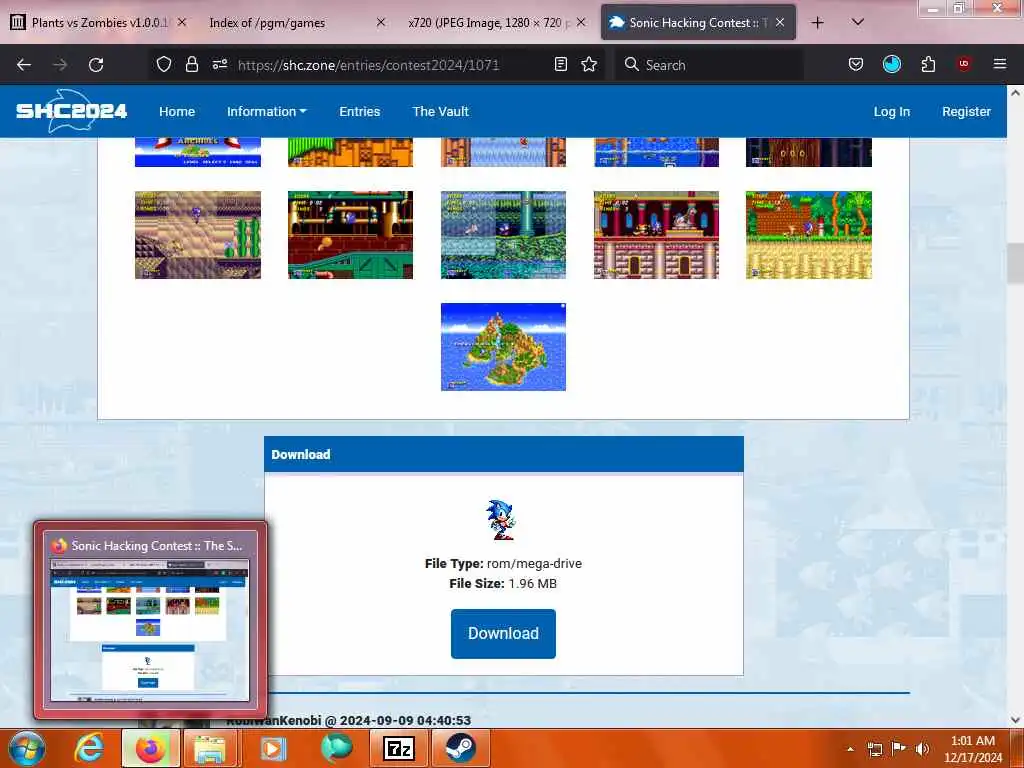
Task: Open the red factory zone screenshot thumbnail
Action: pyautogui.click(x=351, y=235)
